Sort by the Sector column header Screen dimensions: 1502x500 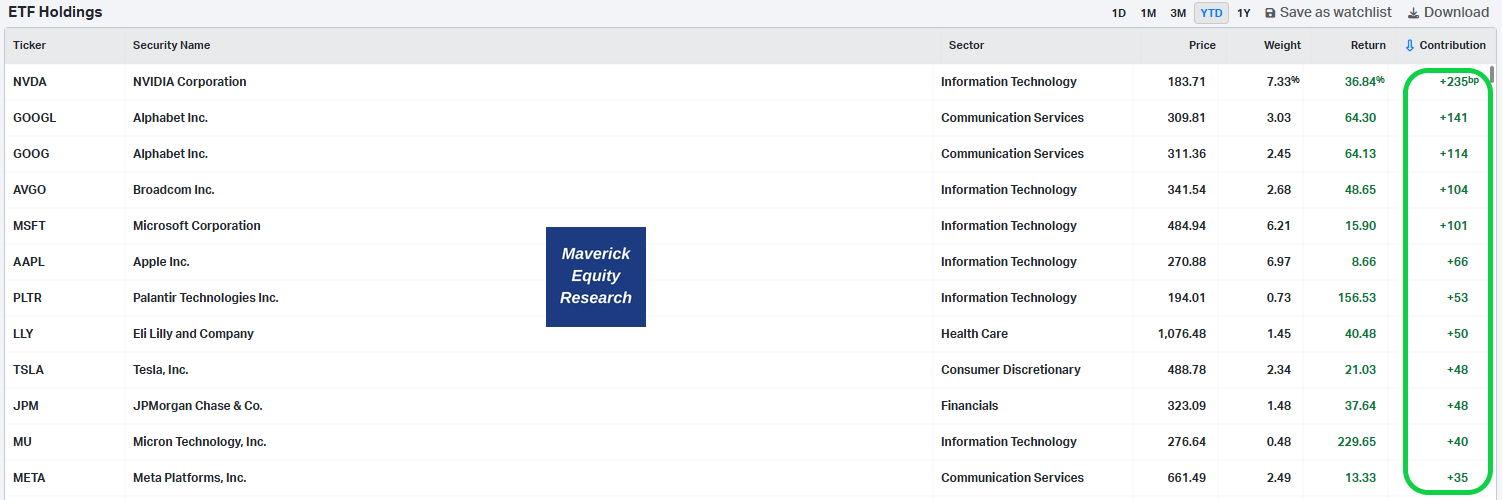[x=966, y=46]
